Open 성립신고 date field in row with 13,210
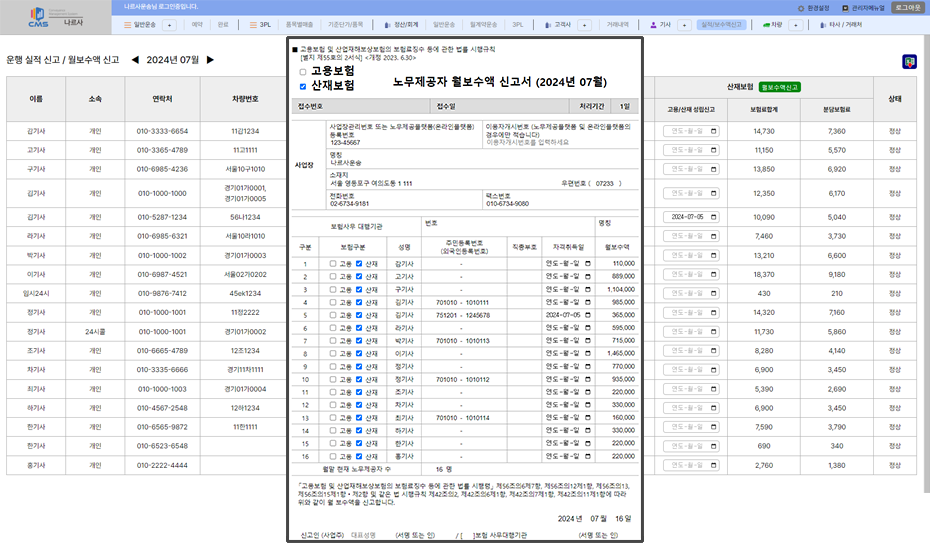 691,255
